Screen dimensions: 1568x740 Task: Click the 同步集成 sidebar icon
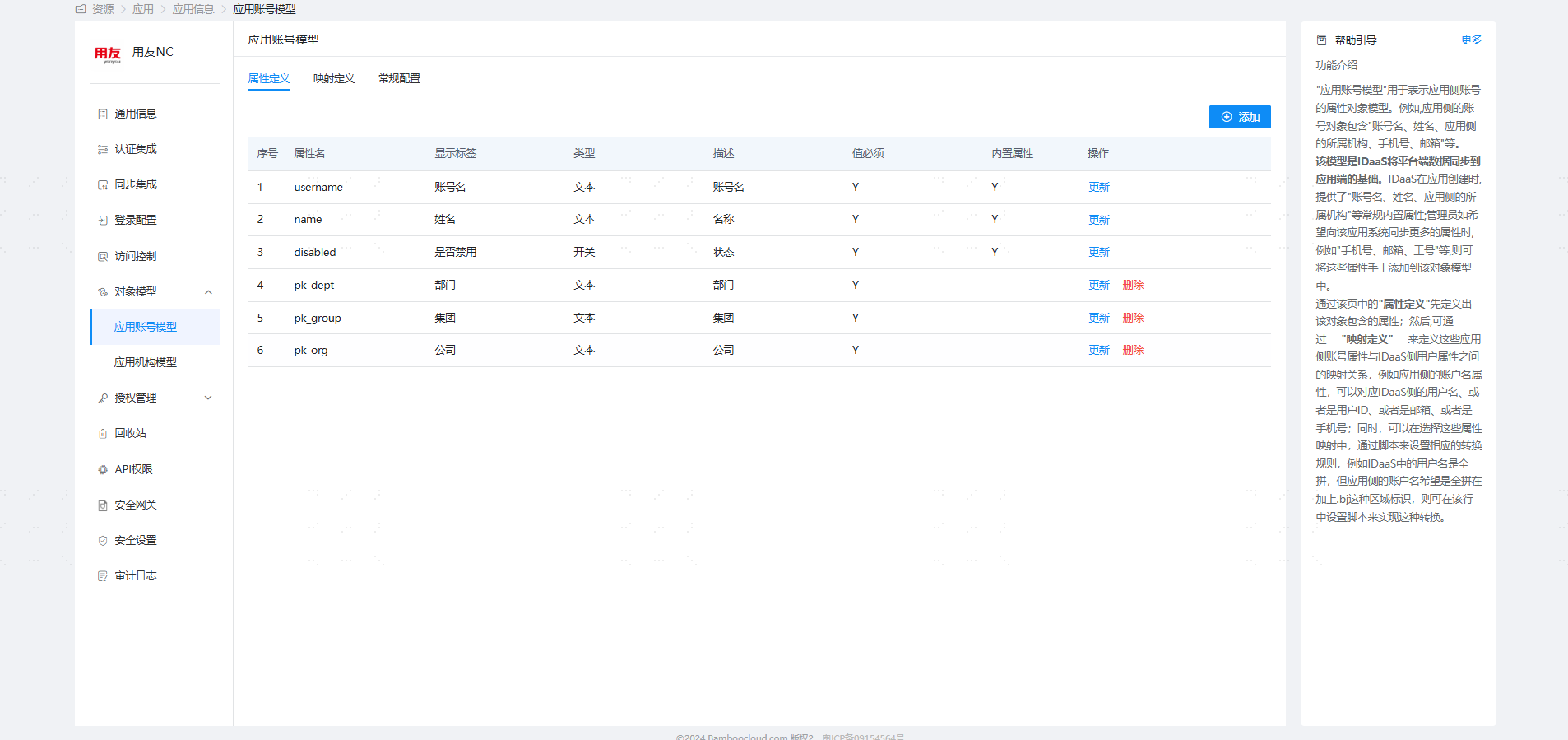click(x=103, y=185)
